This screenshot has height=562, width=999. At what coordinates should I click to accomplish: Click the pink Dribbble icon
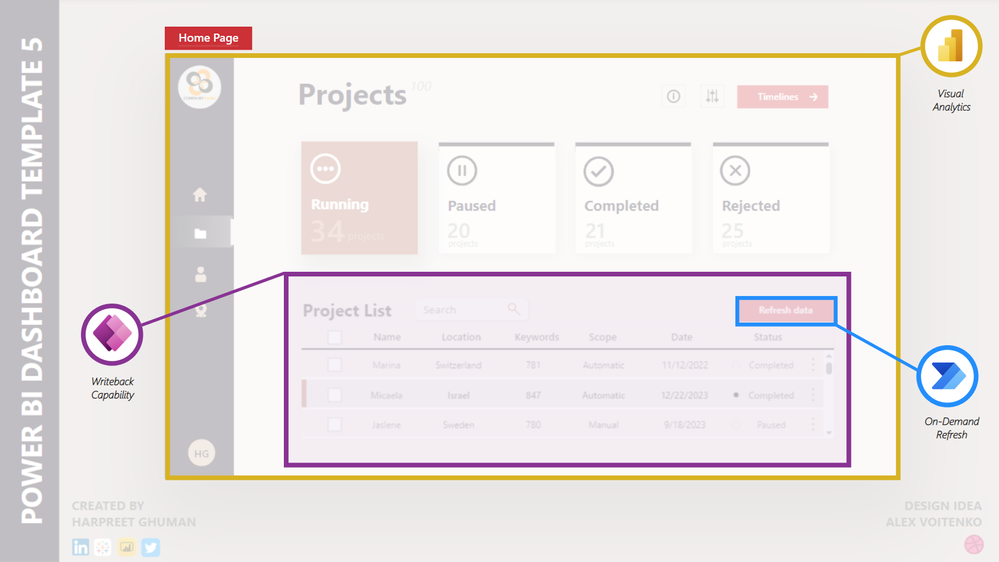point(974,545)
